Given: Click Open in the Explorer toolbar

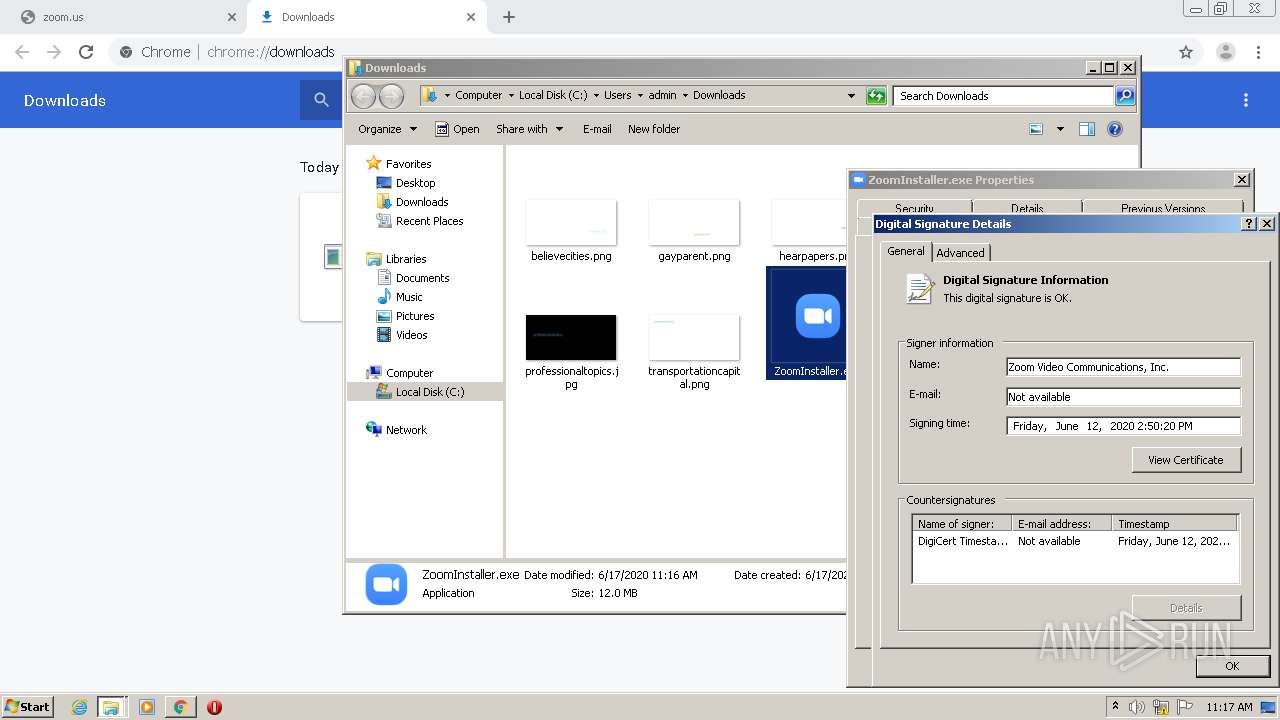Looking at the screenshot, I should point(458,129).
